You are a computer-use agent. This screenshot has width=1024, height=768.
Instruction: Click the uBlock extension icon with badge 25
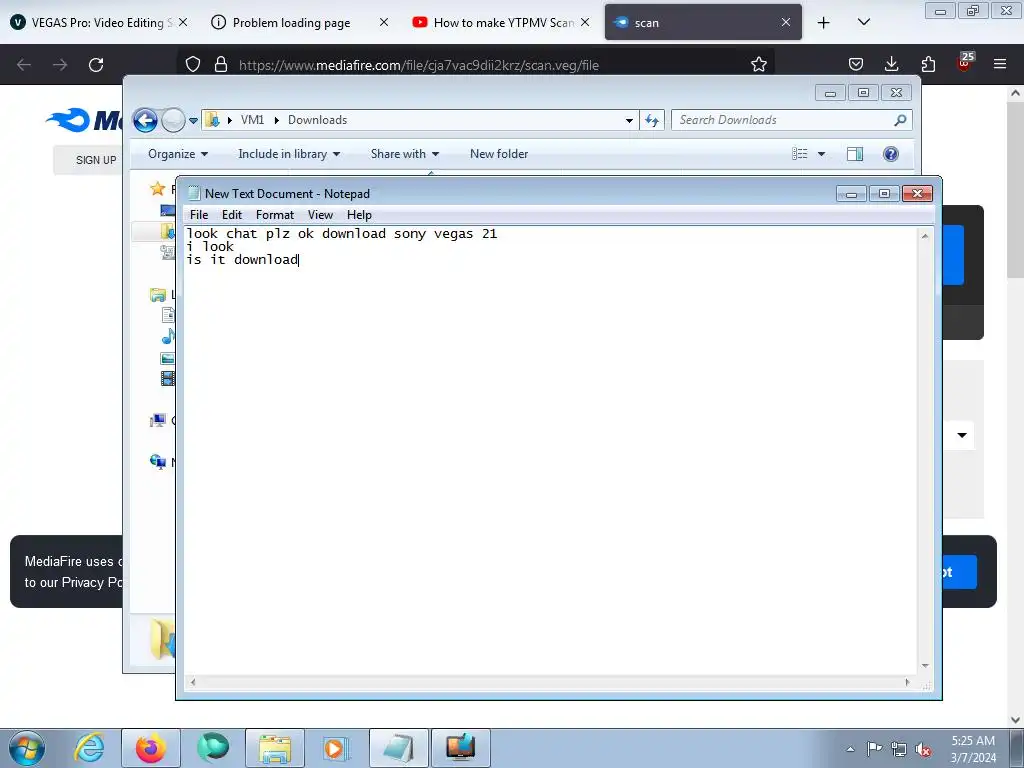point(965,63)
